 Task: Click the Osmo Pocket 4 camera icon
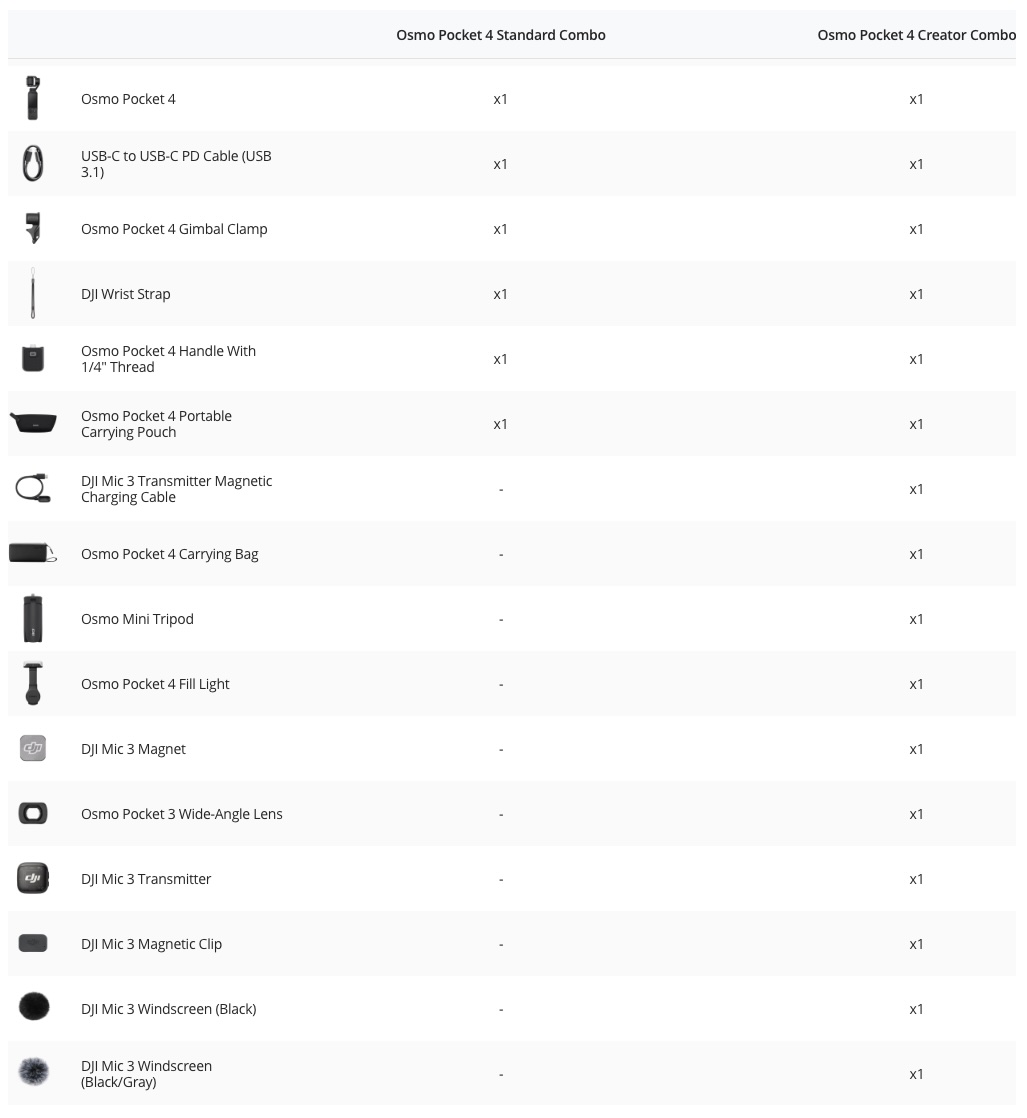click(x=33, y=98)
